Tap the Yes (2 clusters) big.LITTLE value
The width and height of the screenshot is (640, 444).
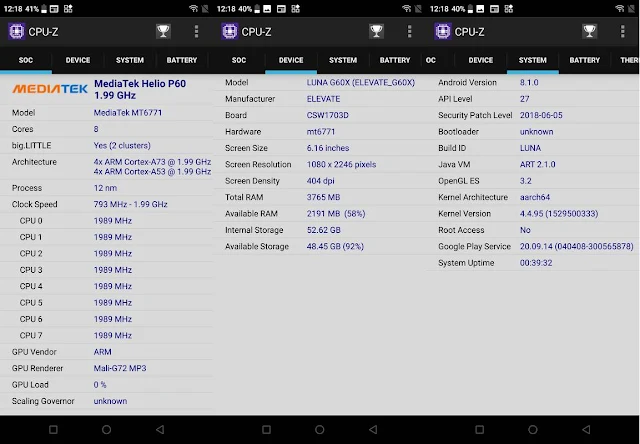click(122, 145)
